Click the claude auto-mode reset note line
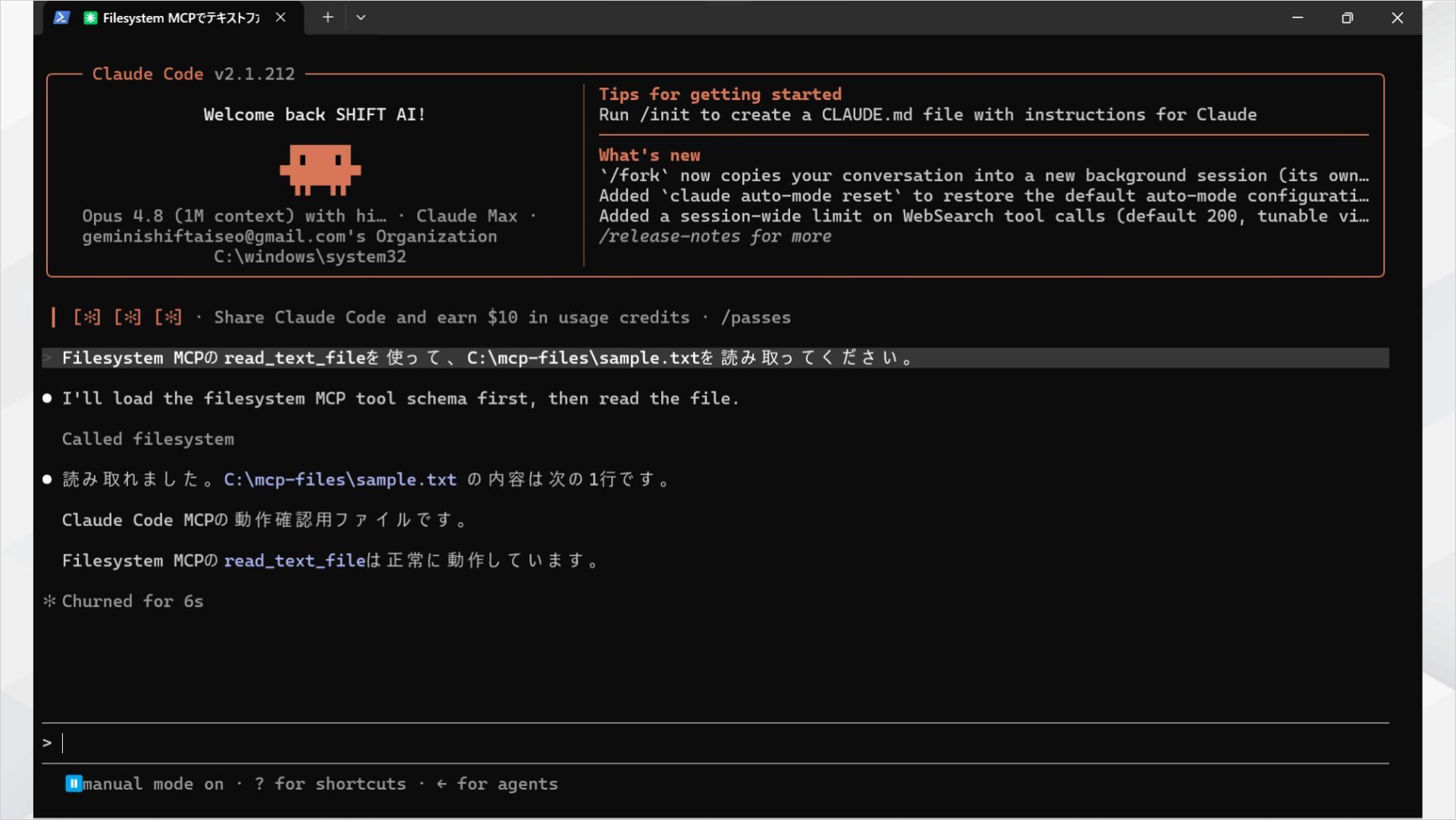 pyautogui.click(x=984, y=196)
